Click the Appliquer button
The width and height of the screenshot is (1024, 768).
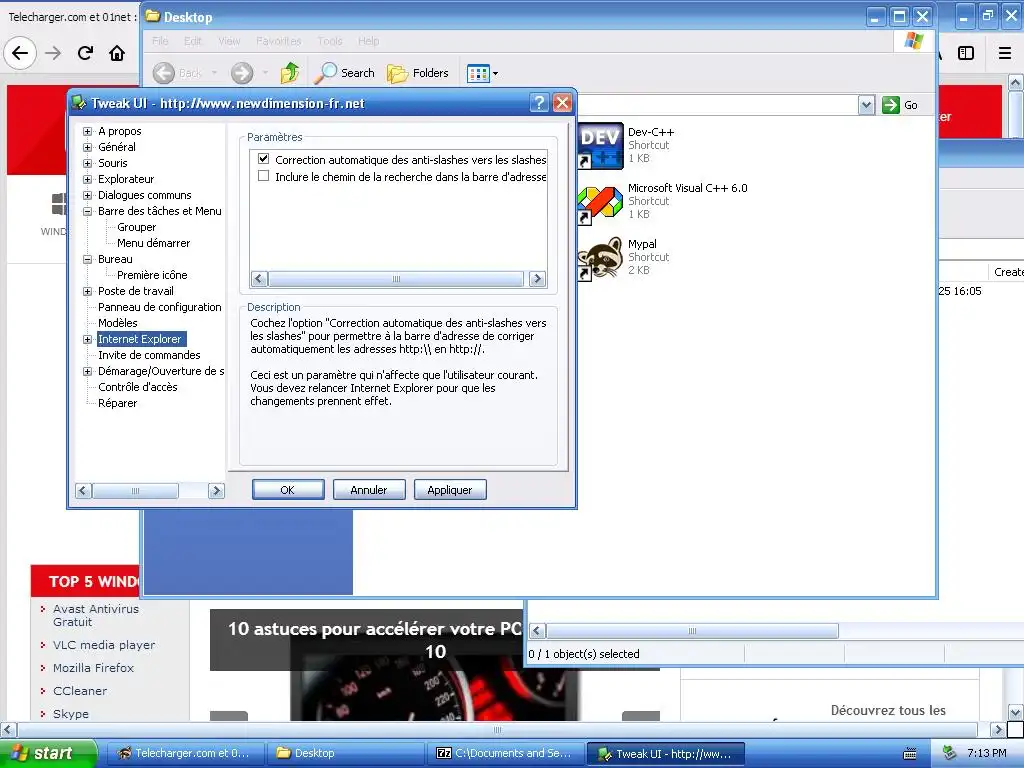click(x=450, y=490)
